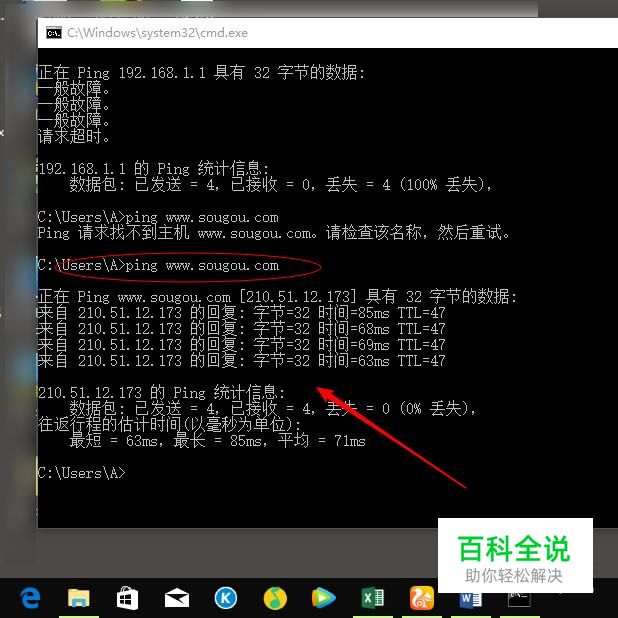618x618 pixels.
Task: Click the reply line with 时间=63ms
Action: click(x=241, y=361)
